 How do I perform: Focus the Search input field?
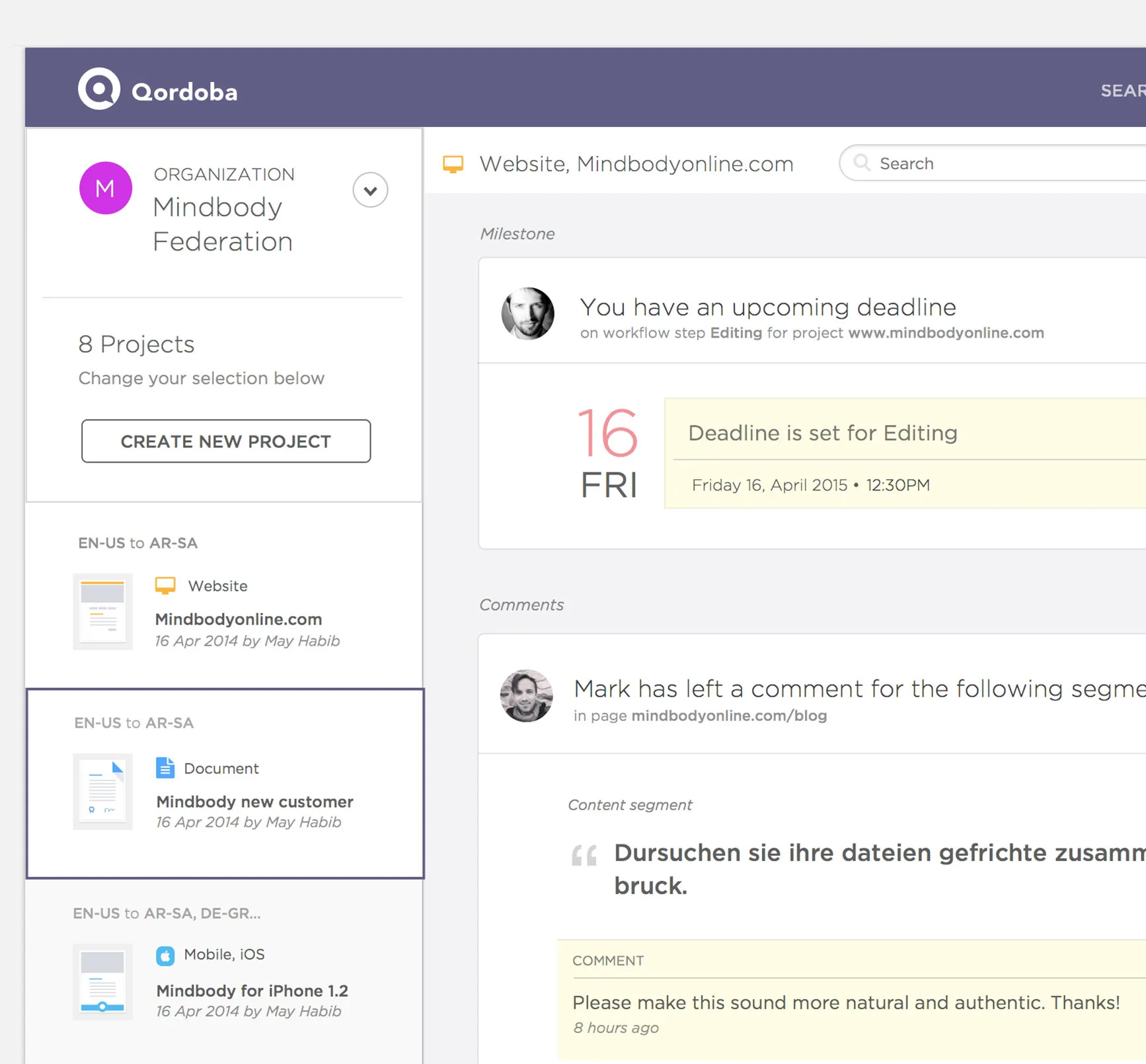tap(992, 163)
